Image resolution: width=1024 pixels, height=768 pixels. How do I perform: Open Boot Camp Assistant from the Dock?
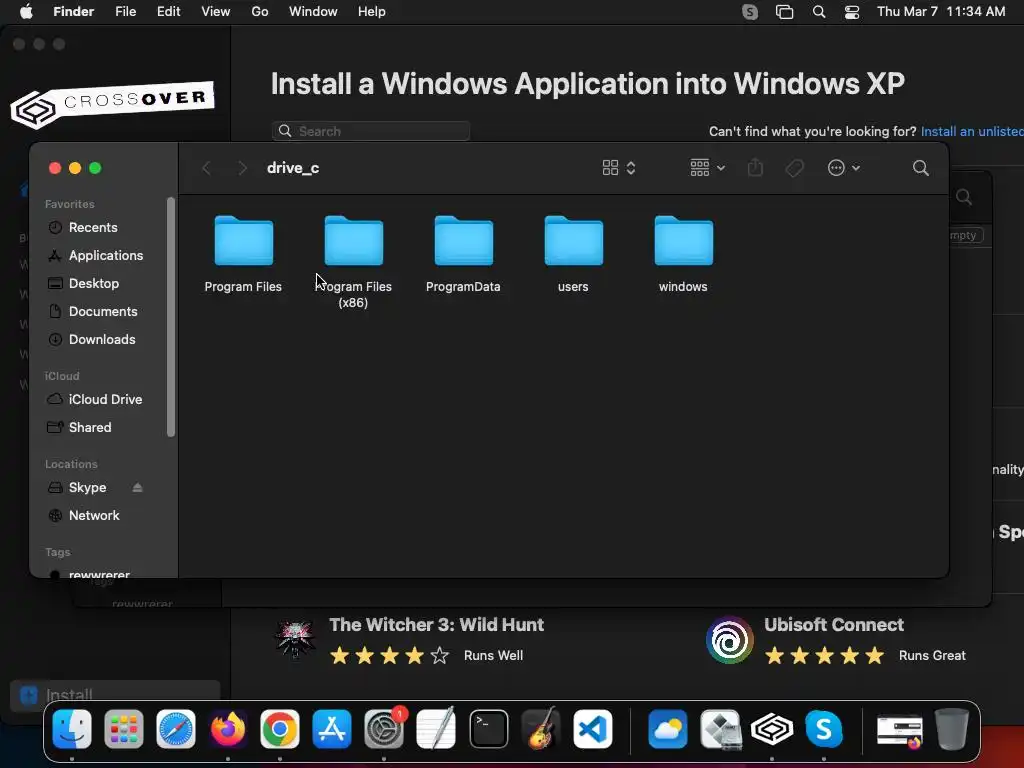pos(720,729)
